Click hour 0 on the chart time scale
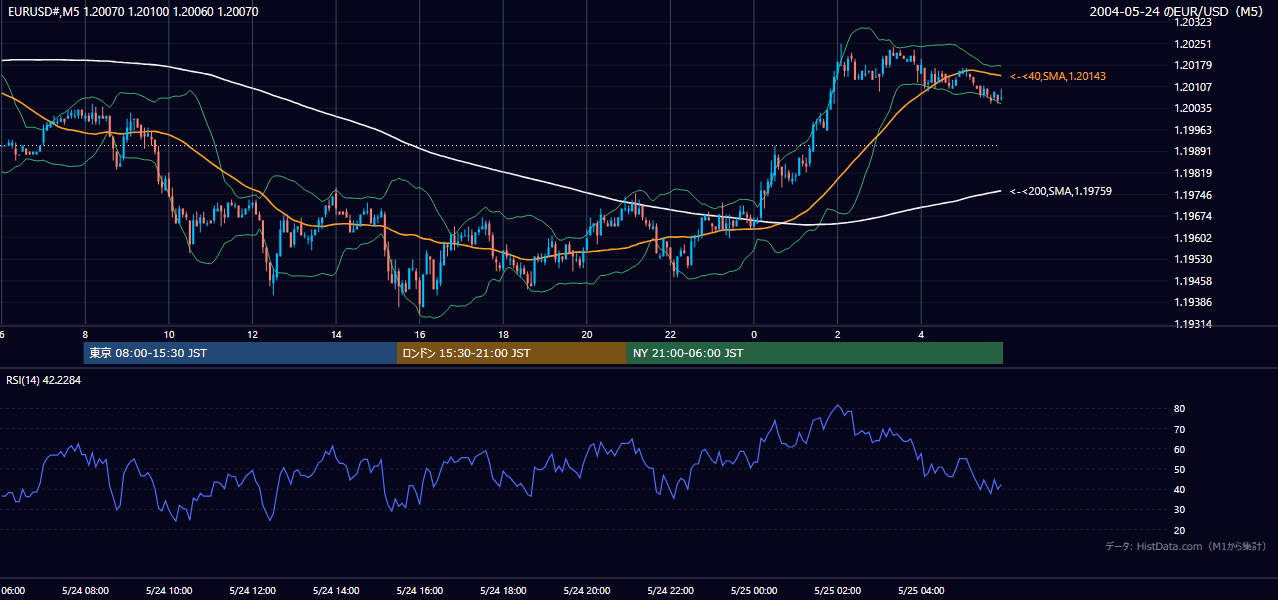The width and height of the screenshot is (1278, 600). click(754, 335)
